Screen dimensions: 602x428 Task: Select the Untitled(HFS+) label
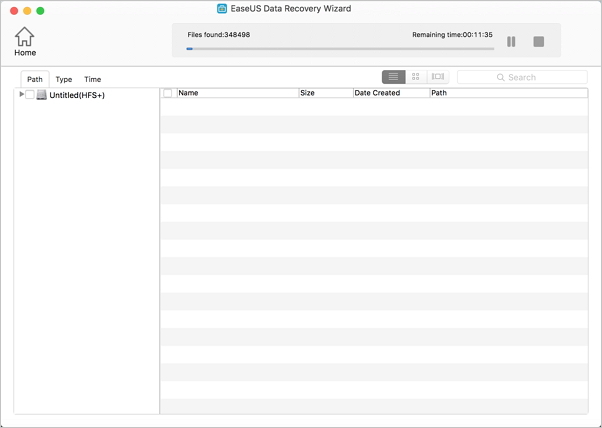click(x=77, y=95)
